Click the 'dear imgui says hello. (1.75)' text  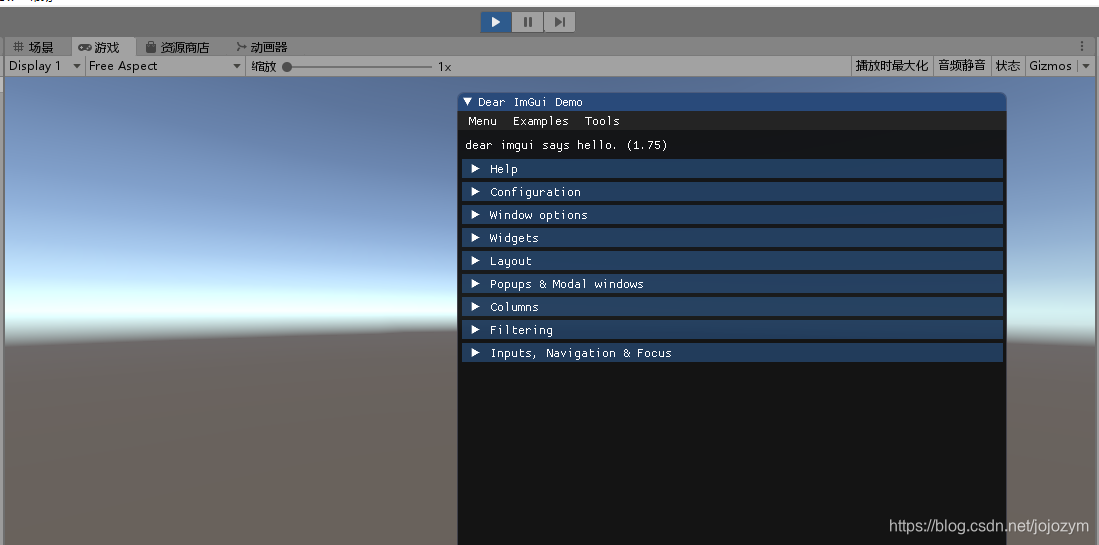[566, 145]
